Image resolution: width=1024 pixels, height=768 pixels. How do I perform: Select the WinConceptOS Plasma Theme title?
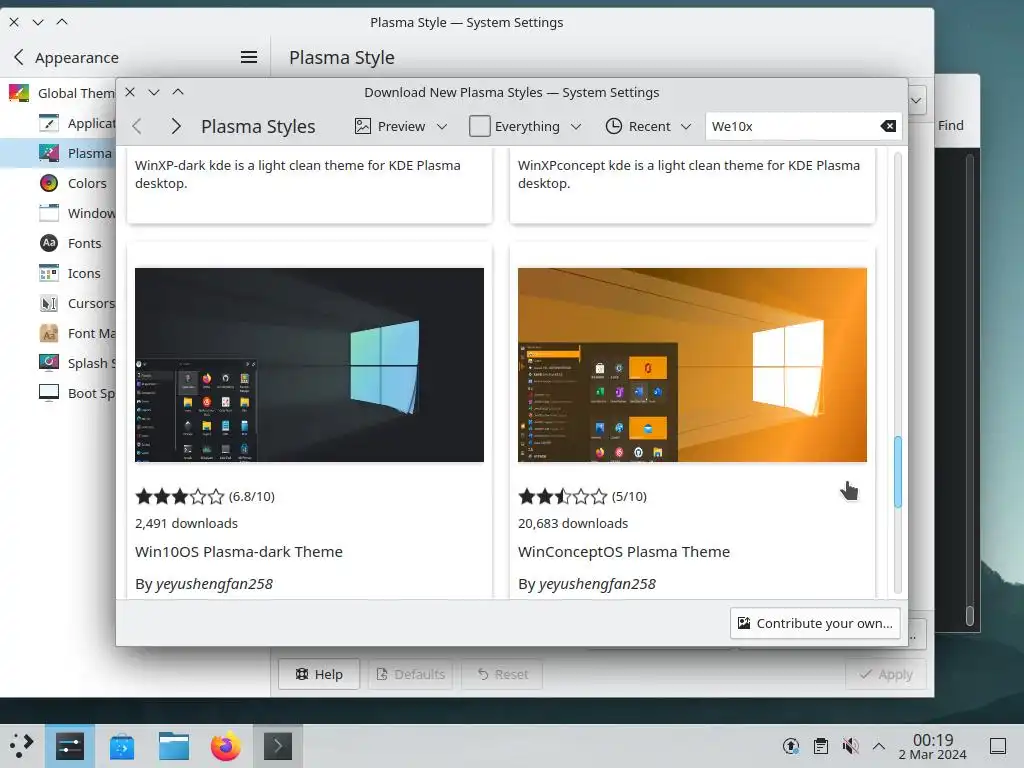point(624,552)
